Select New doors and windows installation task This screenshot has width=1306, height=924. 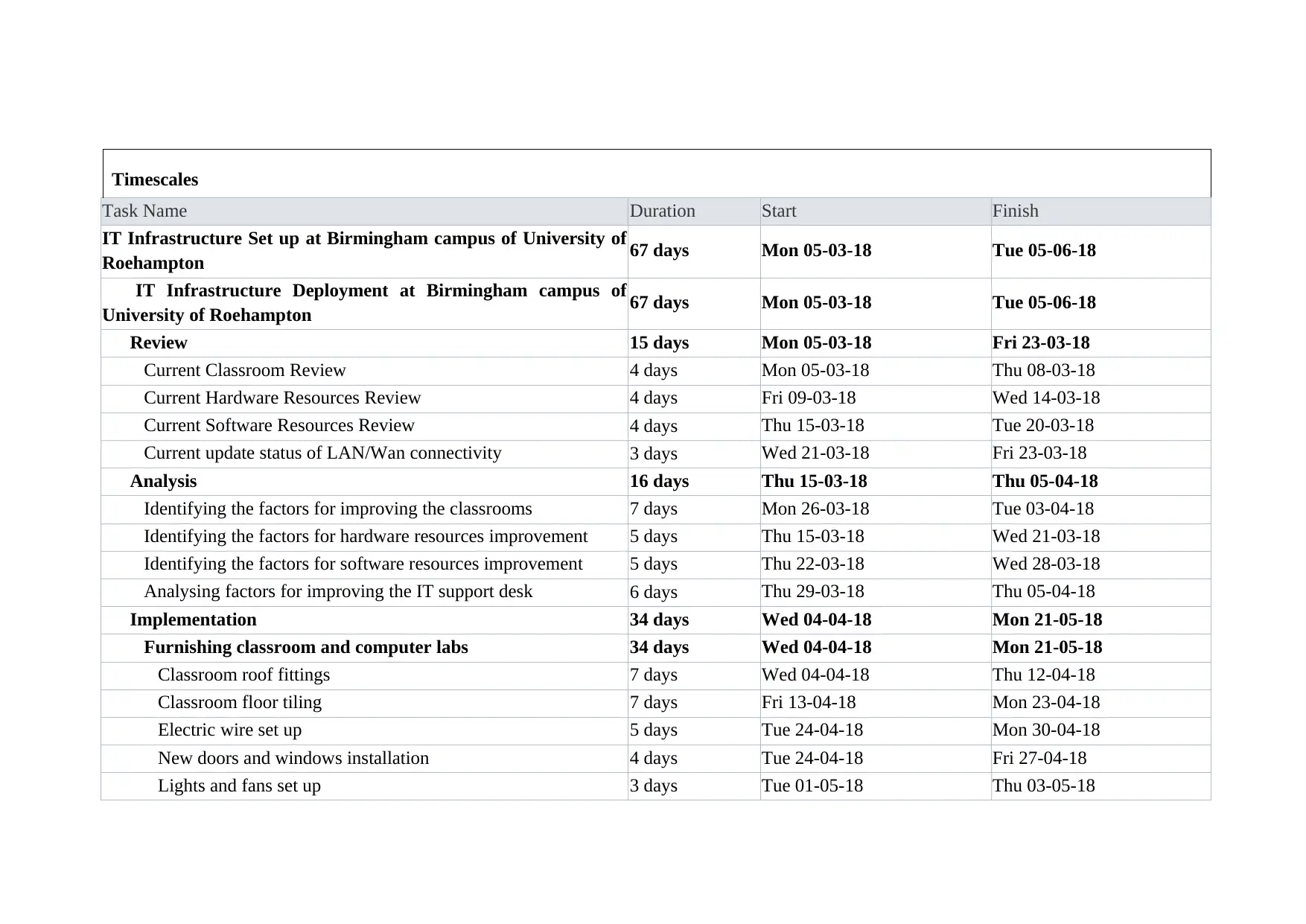click(293, 758)
